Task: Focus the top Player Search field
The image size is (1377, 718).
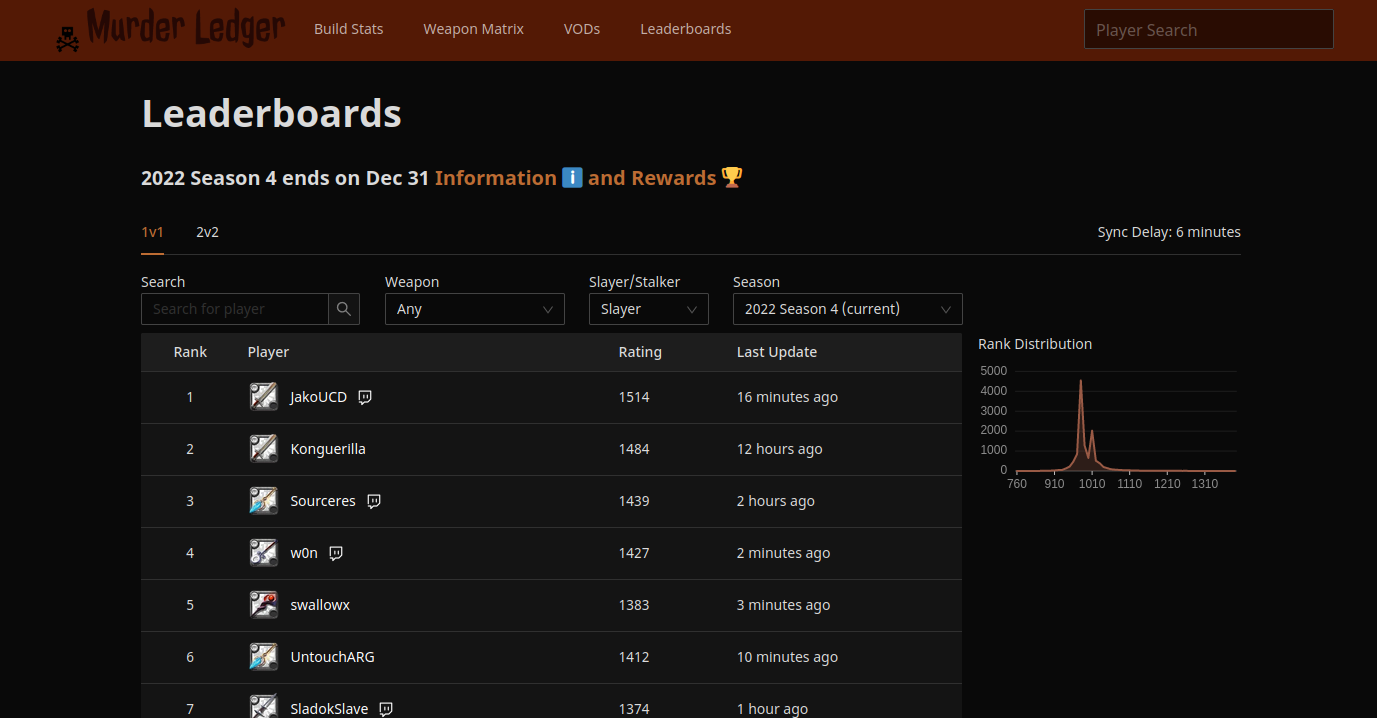Action: (1208, 30)
